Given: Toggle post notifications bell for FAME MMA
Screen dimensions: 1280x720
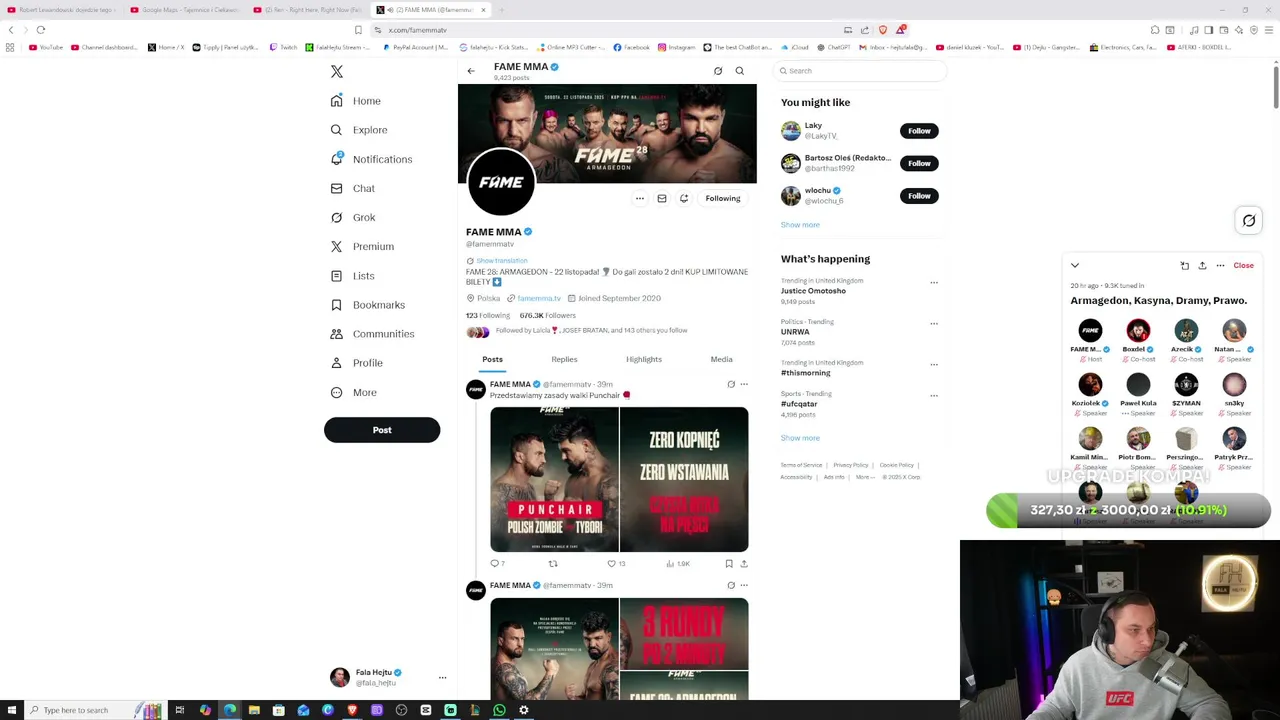Looking at the screenshot, I should coord(684,198).
